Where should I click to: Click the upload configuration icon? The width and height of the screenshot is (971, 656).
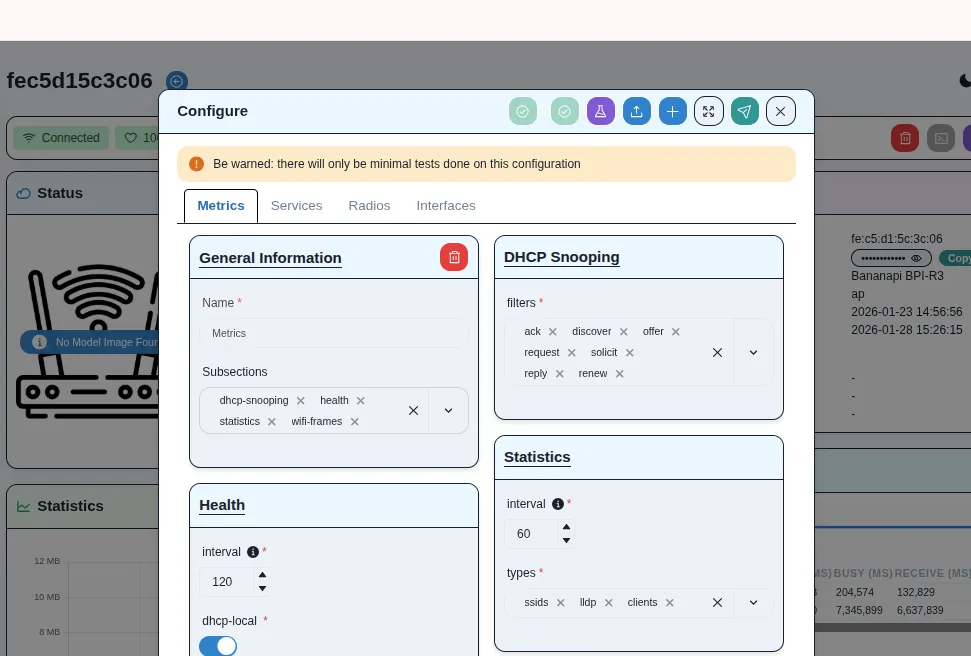click(x=637, y=111)
